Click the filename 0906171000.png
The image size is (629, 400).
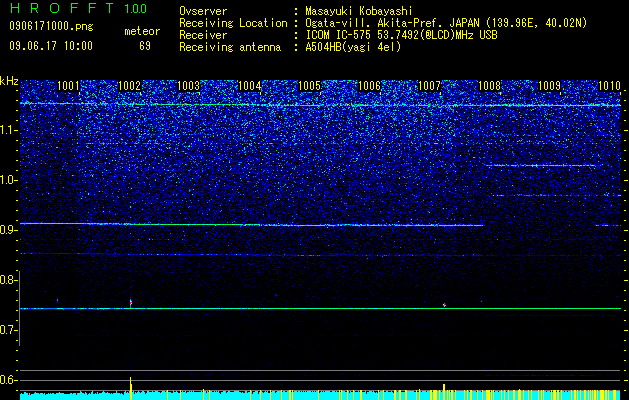pos(51,26)
